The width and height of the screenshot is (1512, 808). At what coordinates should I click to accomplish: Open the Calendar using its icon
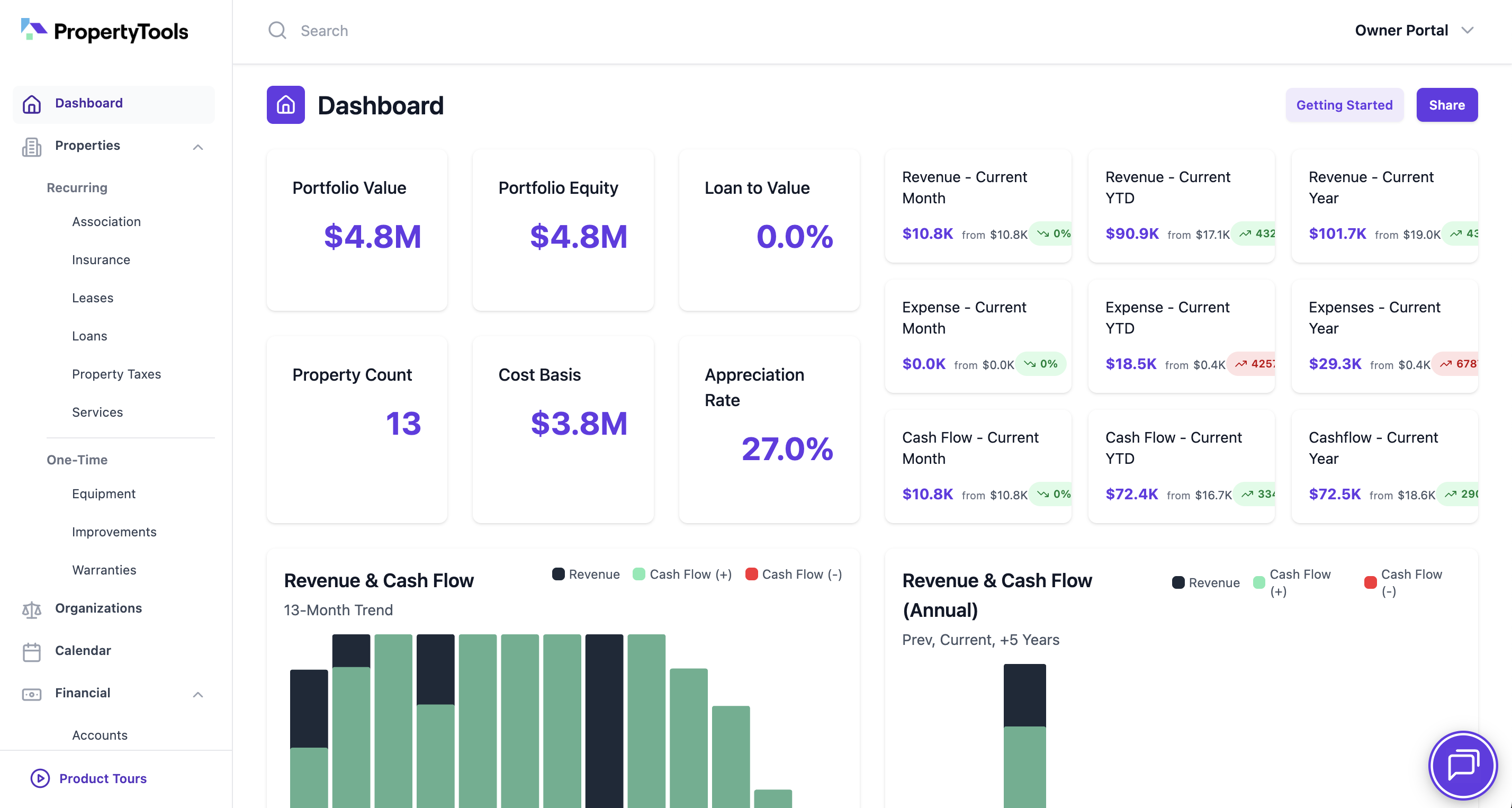[x=32, y=651]
